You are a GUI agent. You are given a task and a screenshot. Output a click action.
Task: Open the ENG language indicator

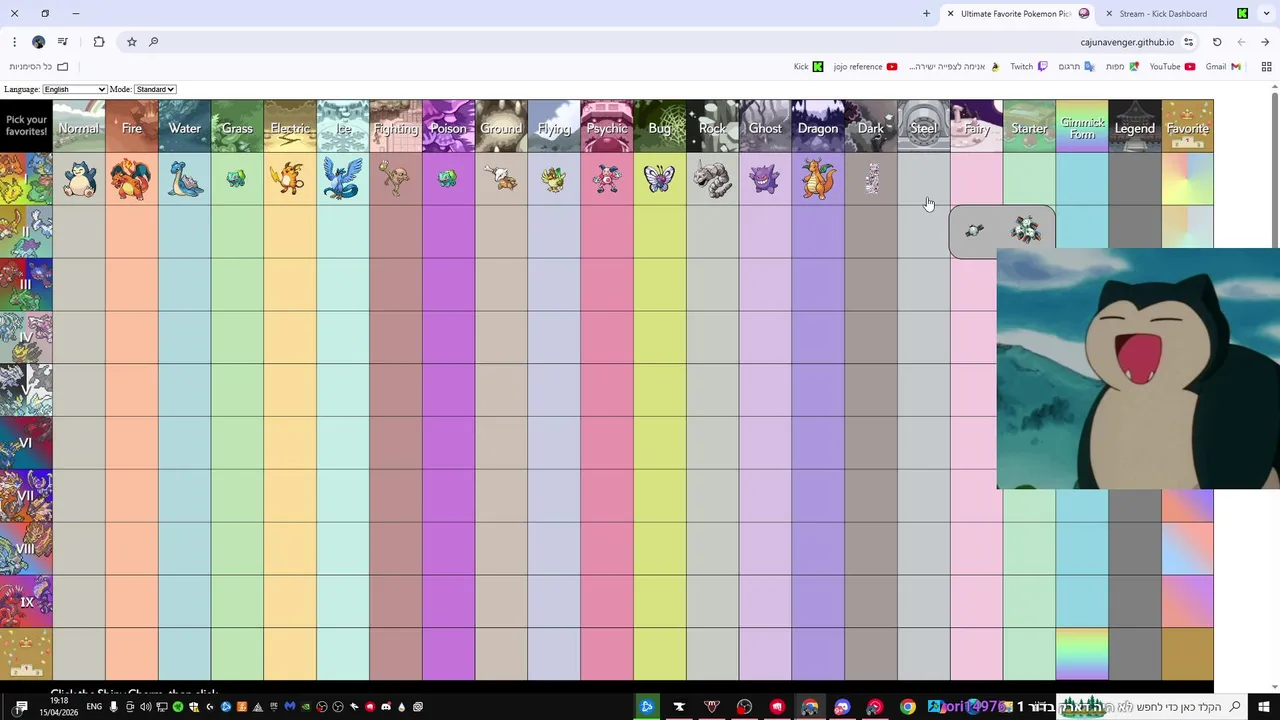tap(94, 707)
